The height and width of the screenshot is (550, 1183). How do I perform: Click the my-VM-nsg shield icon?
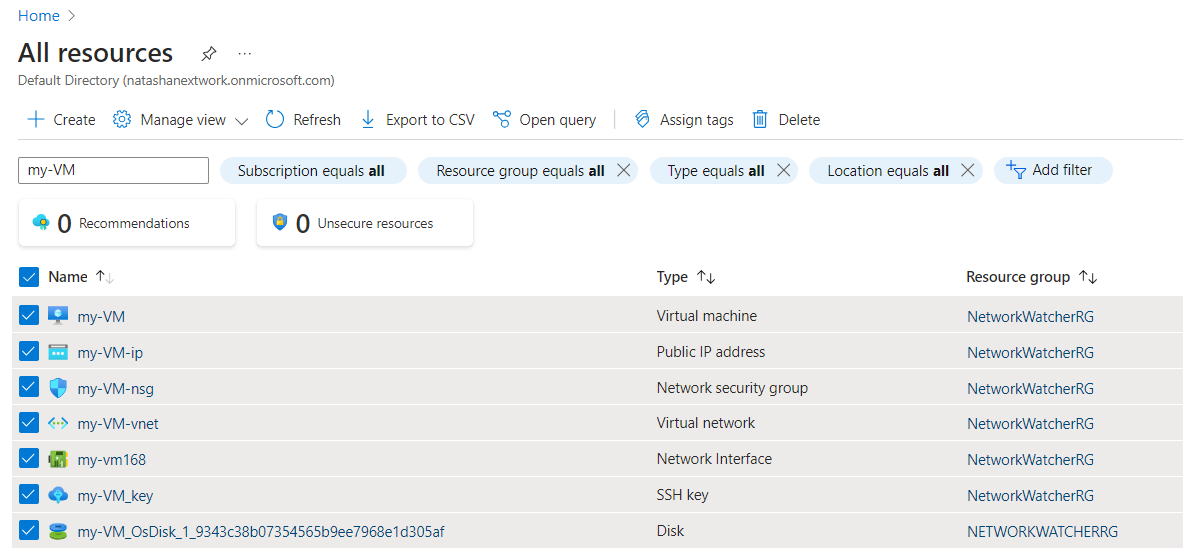click(x=58, y=388)
